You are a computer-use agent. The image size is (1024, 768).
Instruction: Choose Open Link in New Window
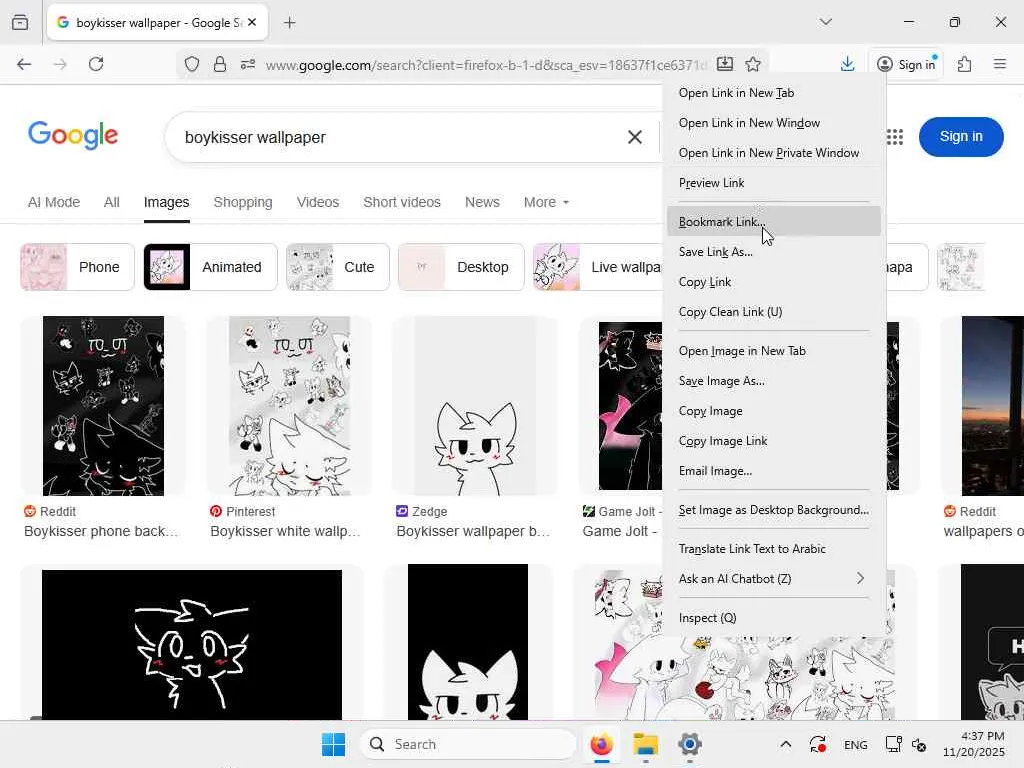(774, 123)
